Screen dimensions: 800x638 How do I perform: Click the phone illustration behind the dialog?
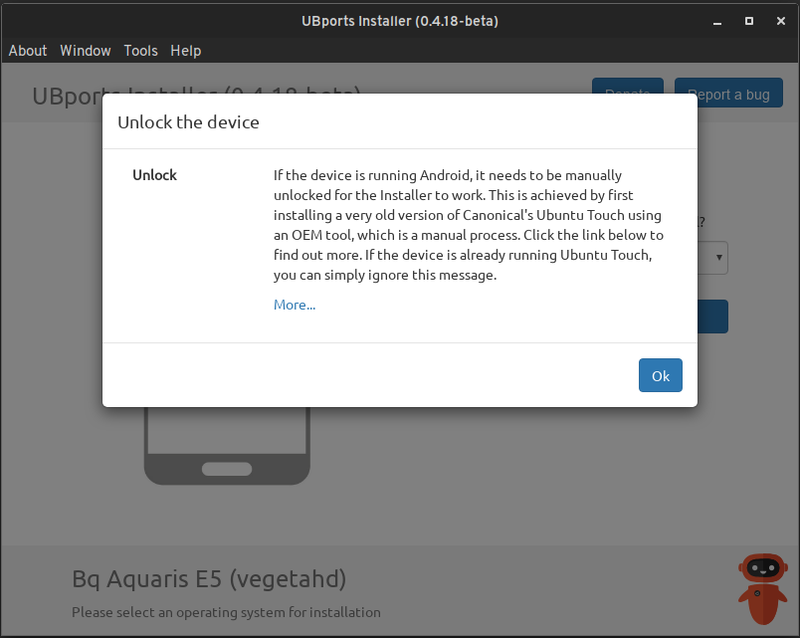point(227,446)
